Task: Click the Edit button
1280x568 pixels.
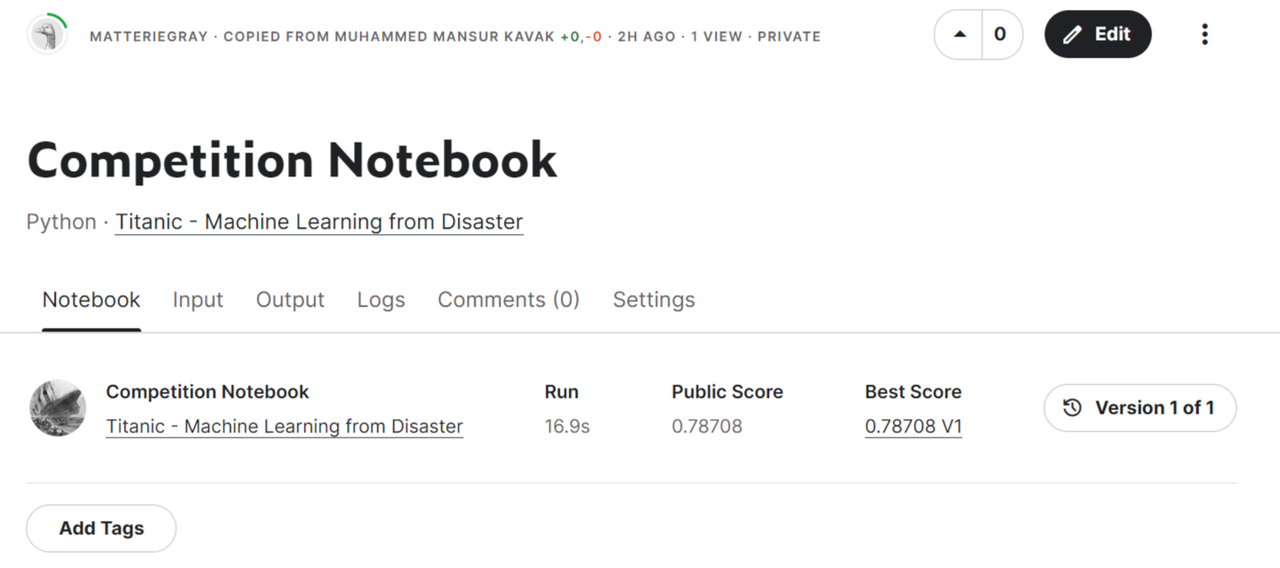Action: (1098, 35)
